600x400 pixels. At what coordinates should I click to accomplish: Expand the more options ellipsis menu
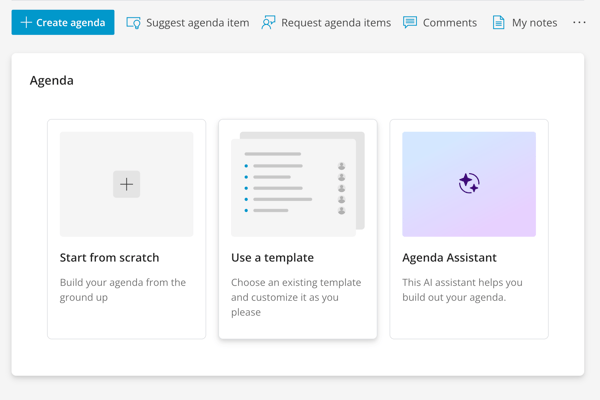point(579,22)
